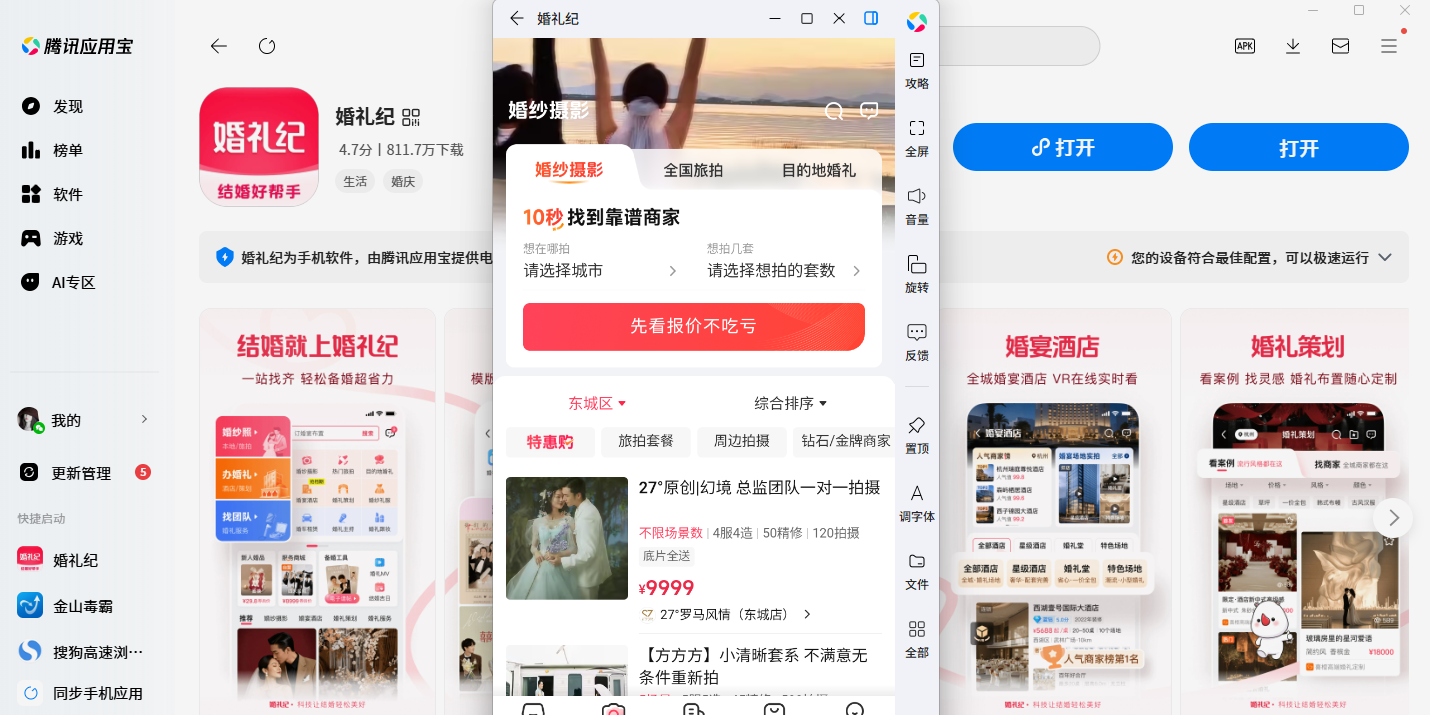
Task: Open the 文件 file tool
Action: (917, 571)
